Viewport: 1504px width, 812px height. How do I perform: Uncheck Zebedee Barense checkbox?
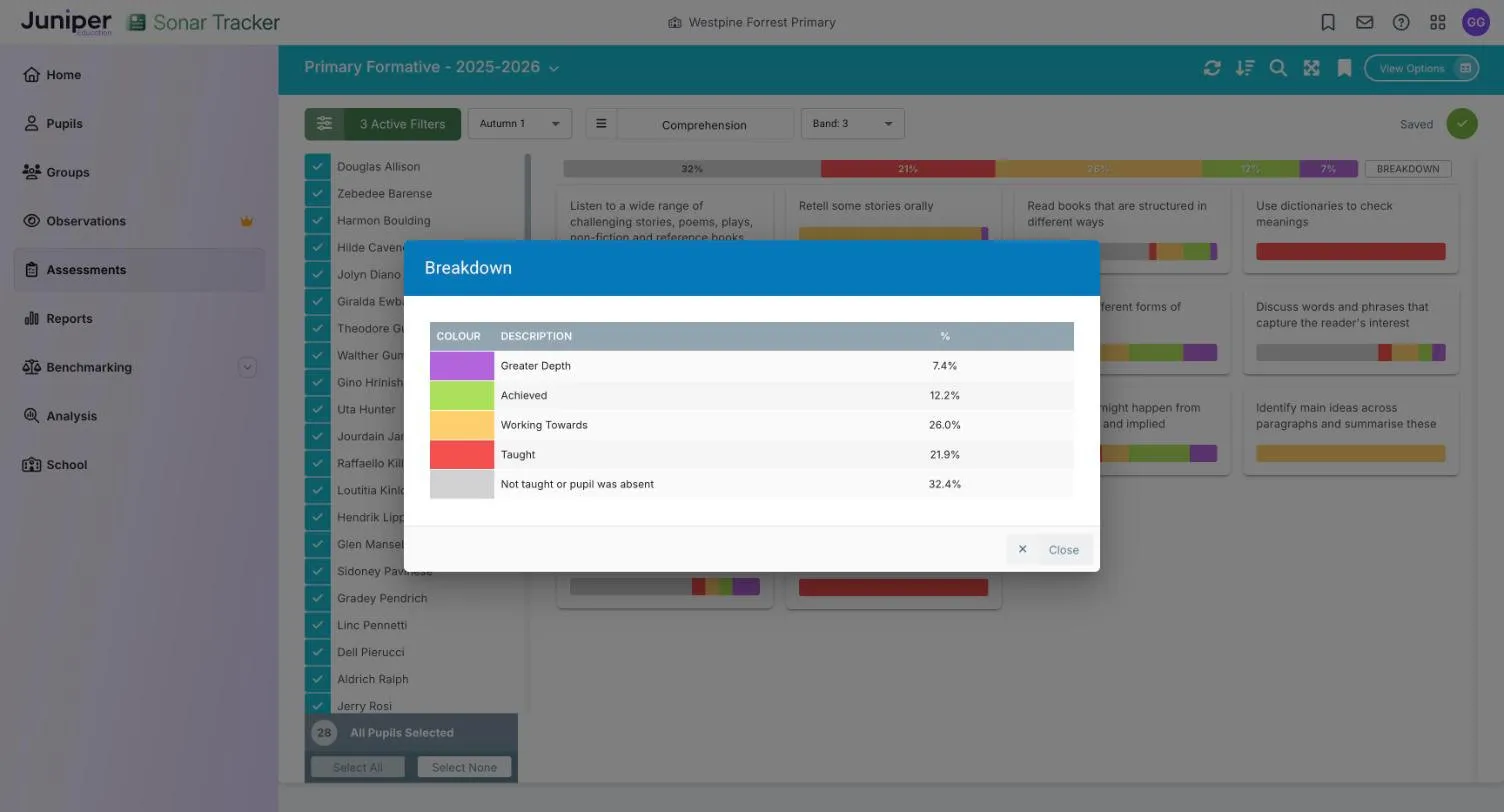pos(317,194)
